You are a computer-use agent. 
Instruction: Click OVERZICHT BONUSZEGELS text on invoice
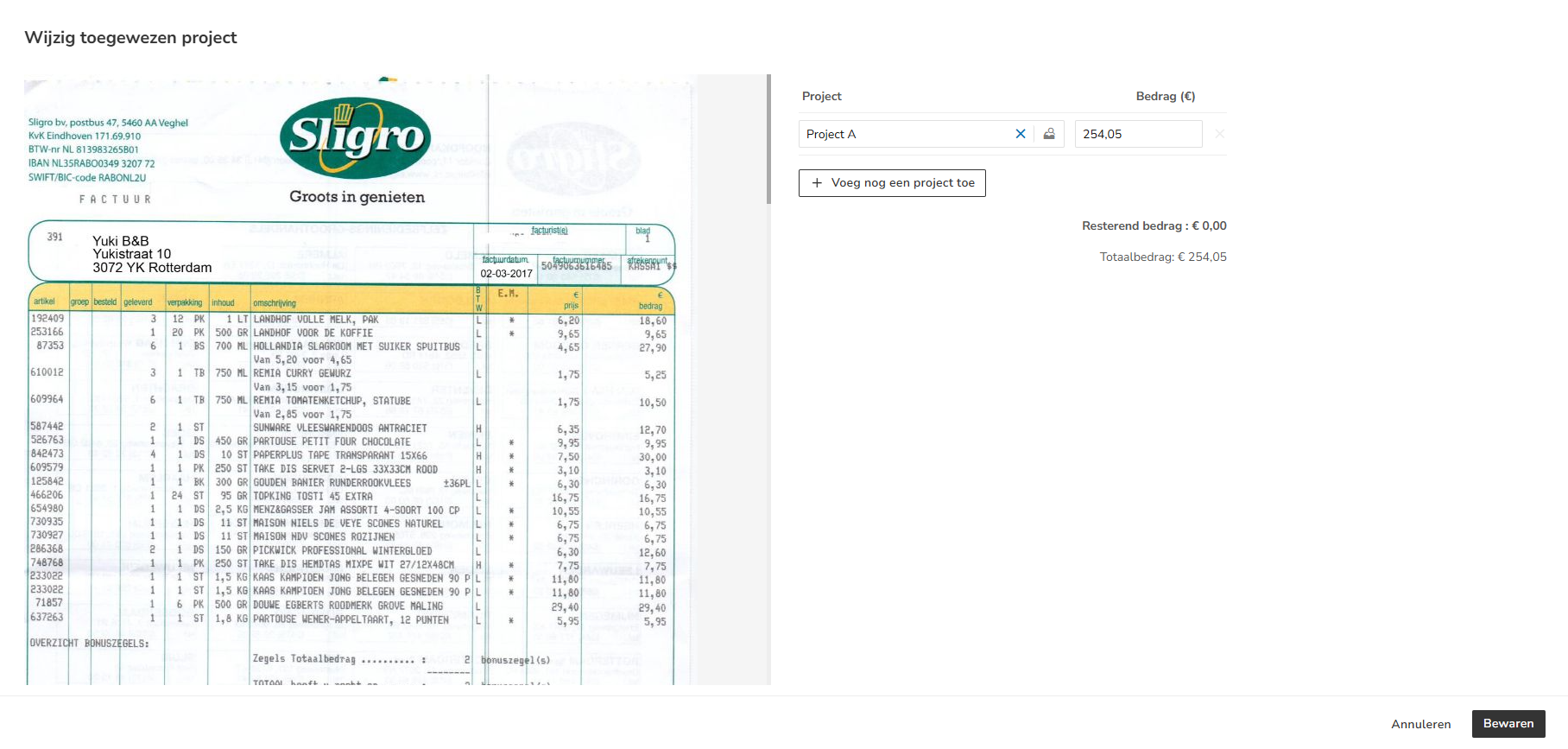coord(89,644)
